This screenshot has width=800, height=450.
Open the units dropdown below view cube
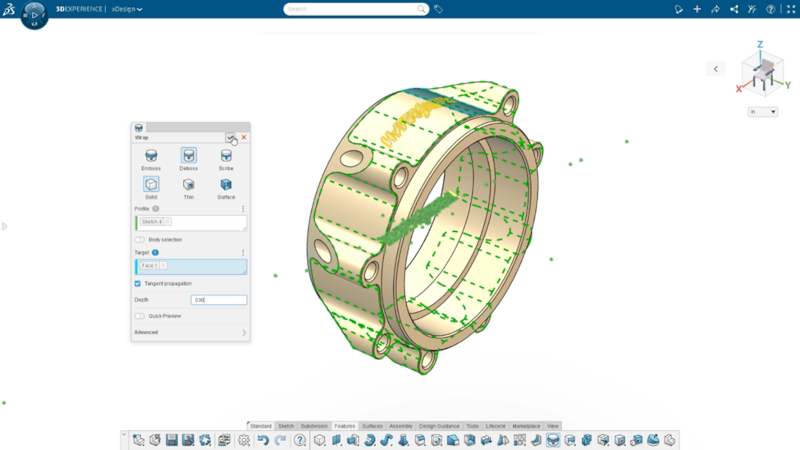click(762, 112)
